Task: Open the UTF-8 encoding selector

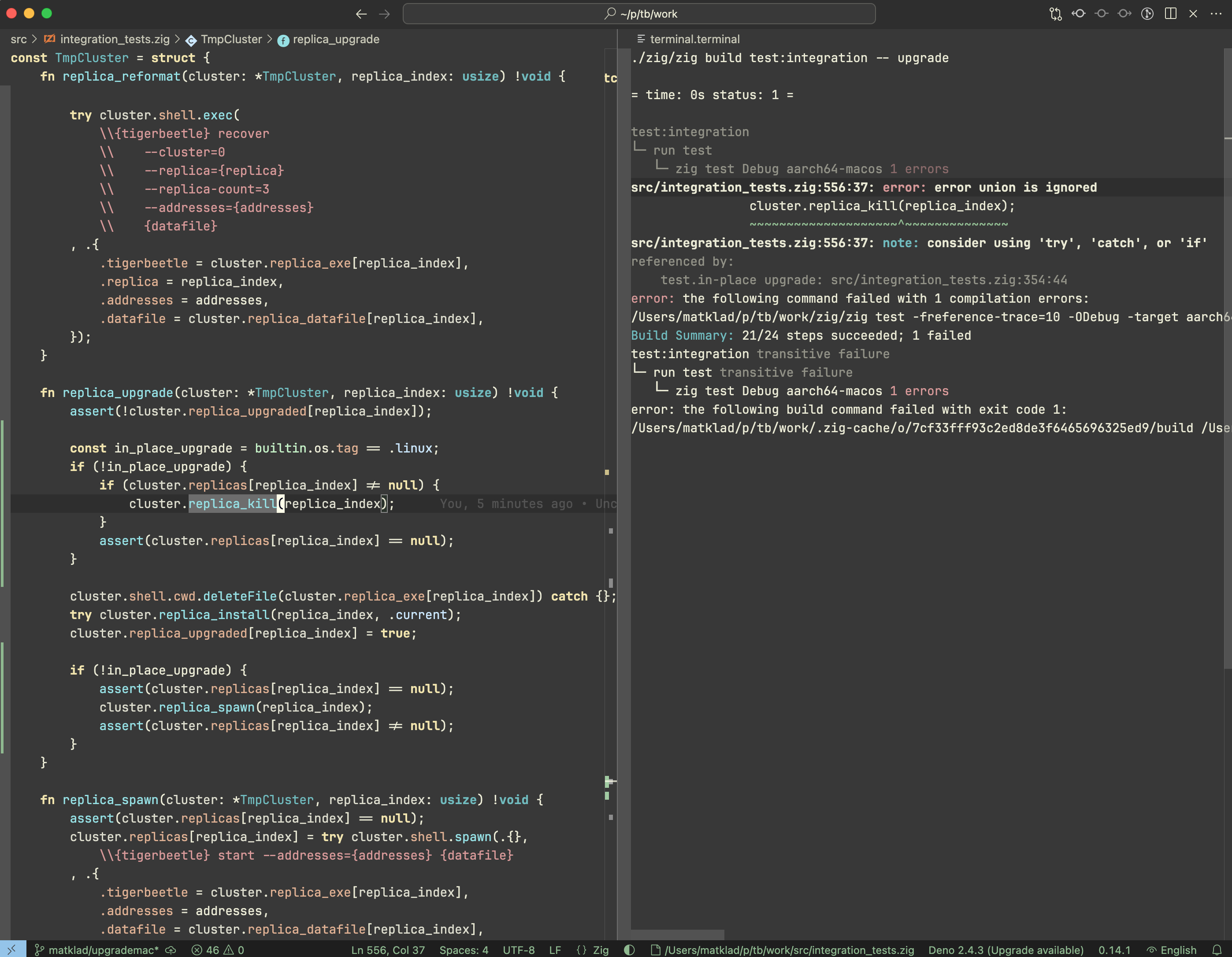Action: 519,950
